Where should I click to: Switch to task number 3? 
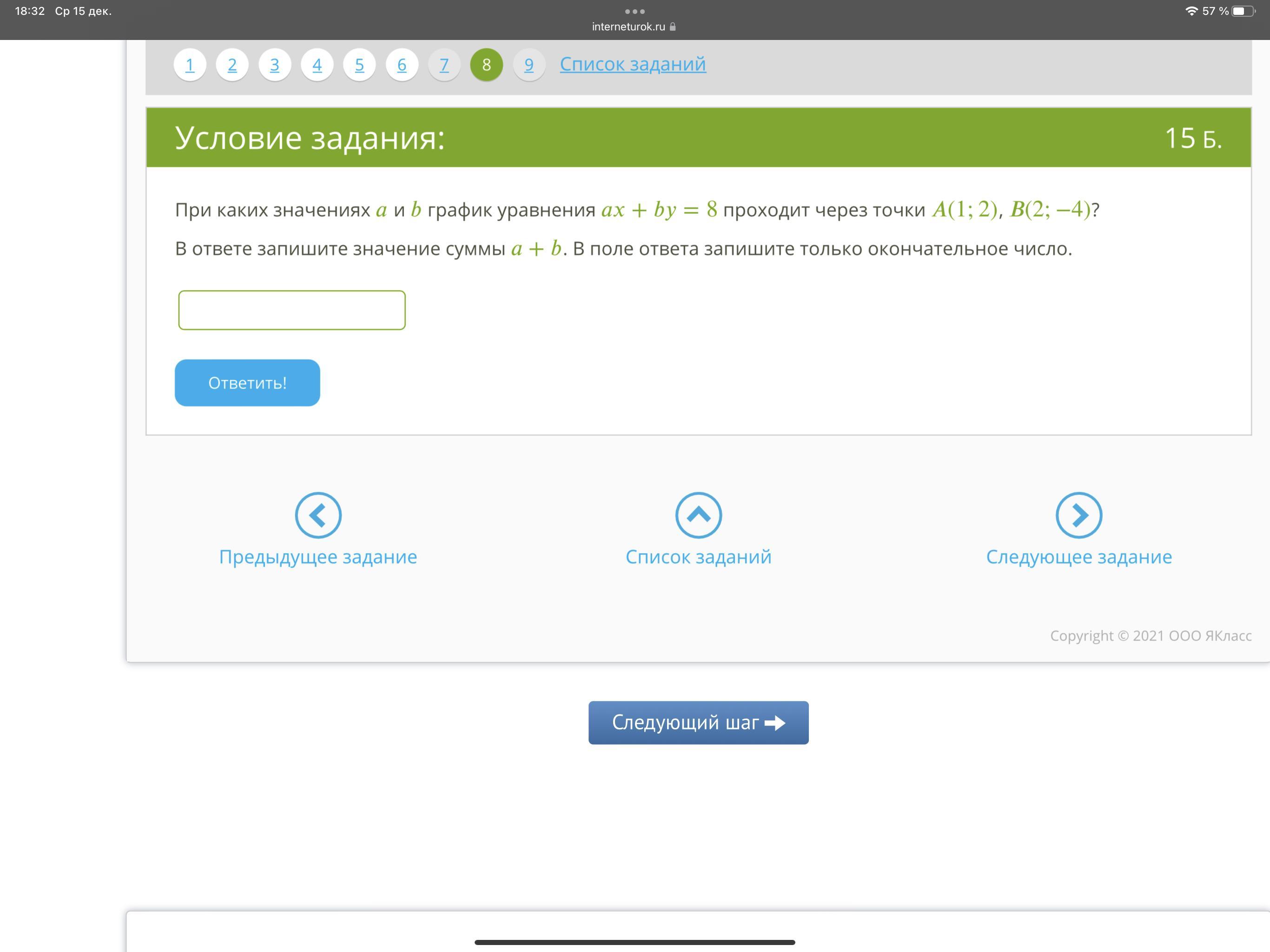click(274, 65)
